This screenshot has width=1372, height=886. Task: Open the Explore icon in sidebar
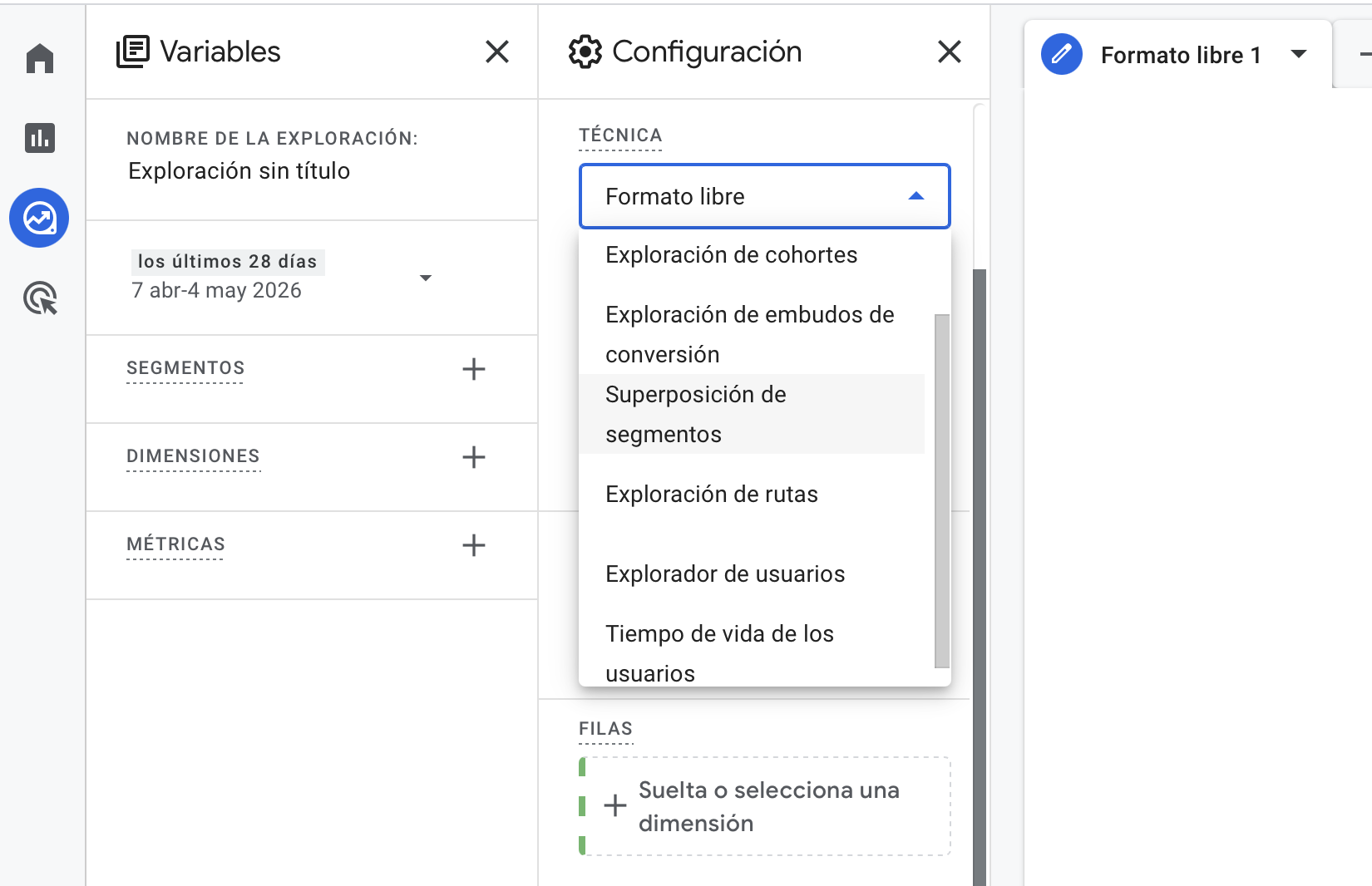(x=39, y=218)
